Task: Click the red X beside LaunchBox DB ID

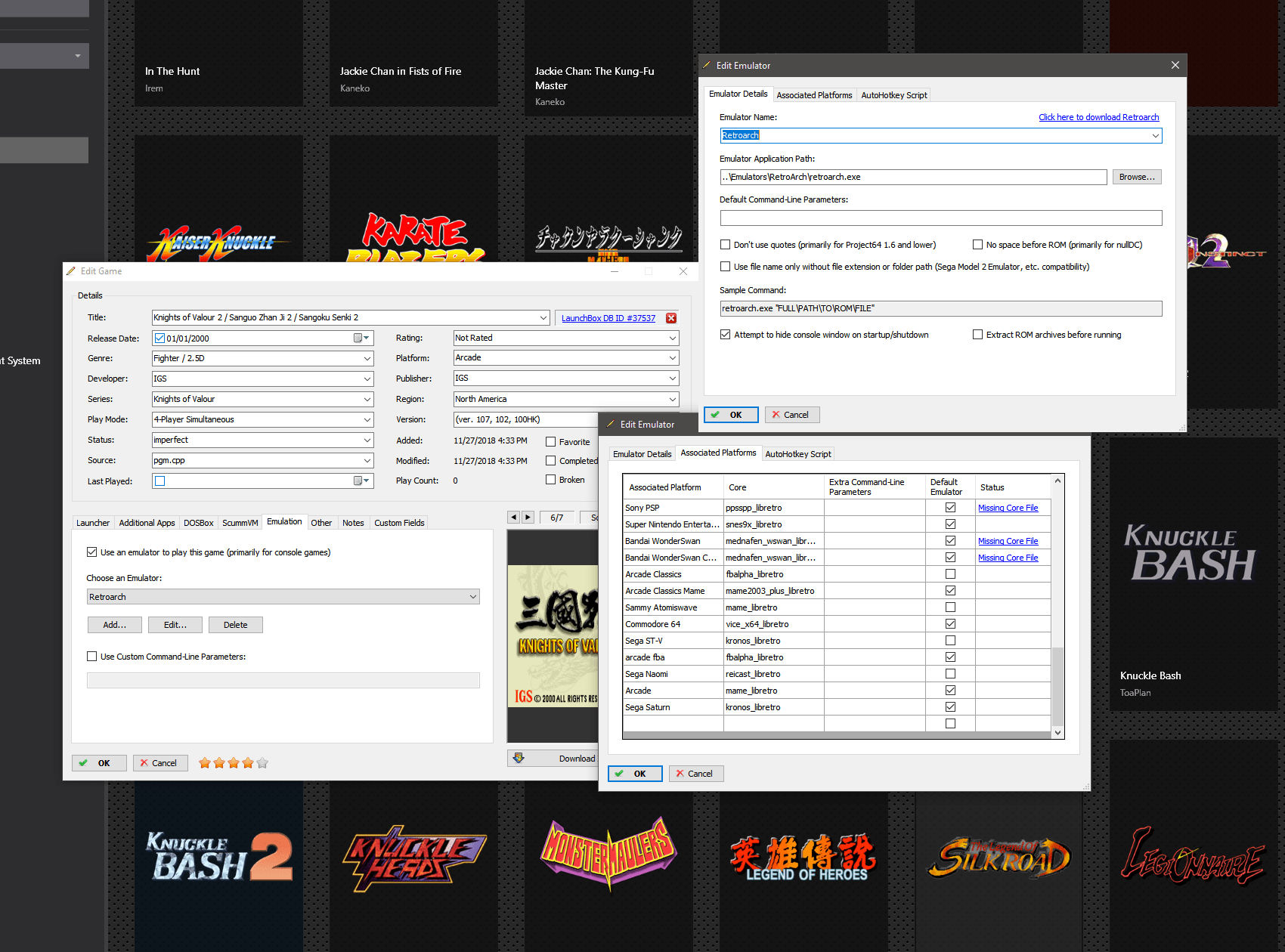Action: (x=671, y=318)
